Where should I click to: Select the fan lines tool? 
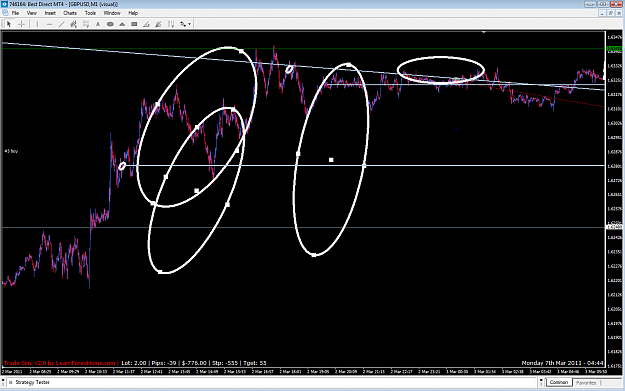159,24
